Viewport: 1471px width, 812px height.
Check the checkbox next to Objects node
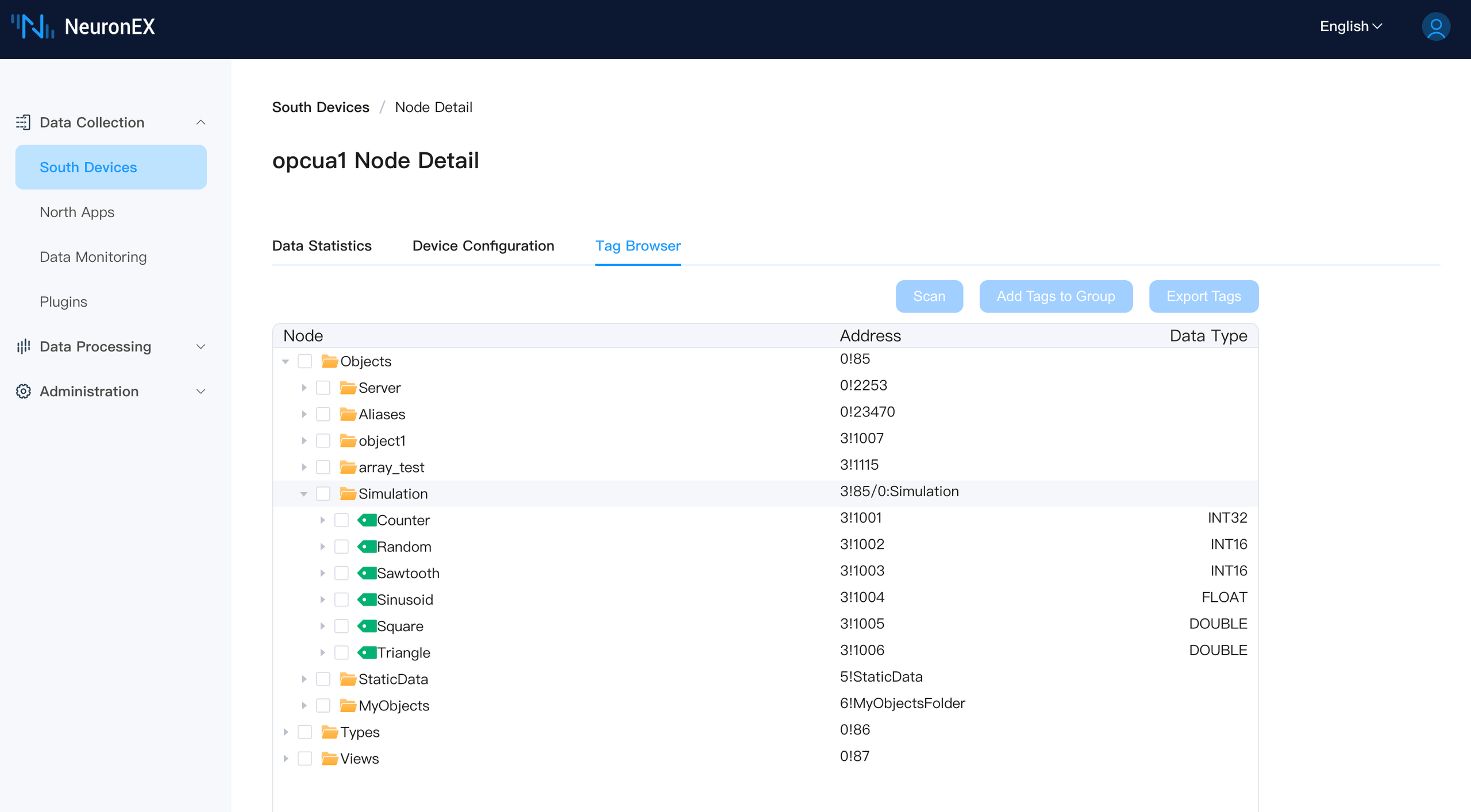point(305,361)
